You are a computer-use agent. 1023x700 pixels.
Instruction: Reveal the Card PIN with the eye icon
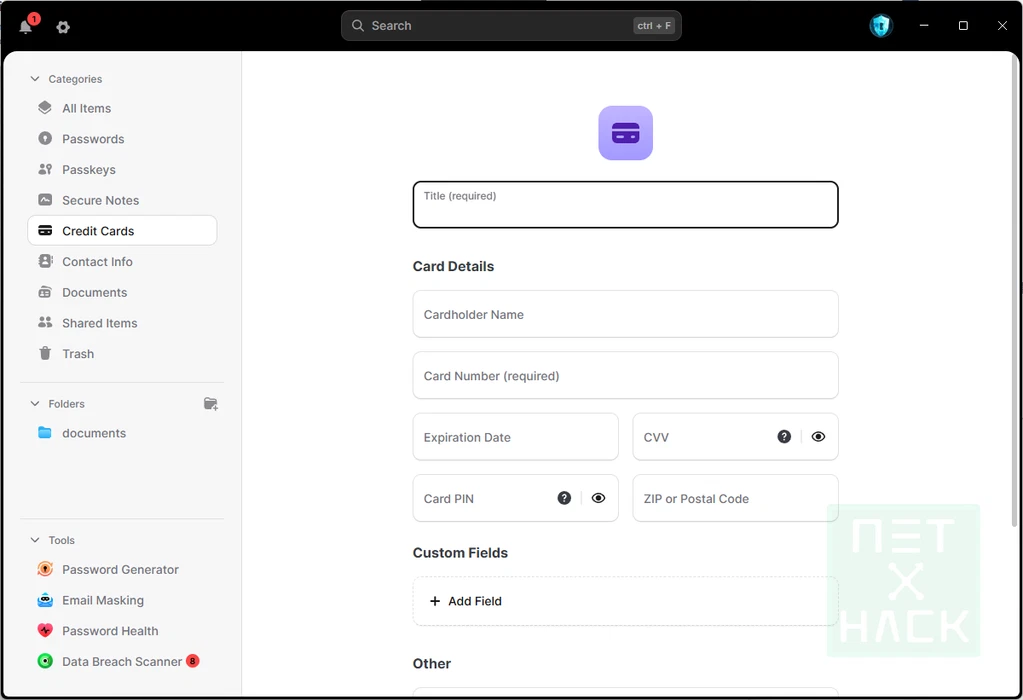click(x=598, y=498)
